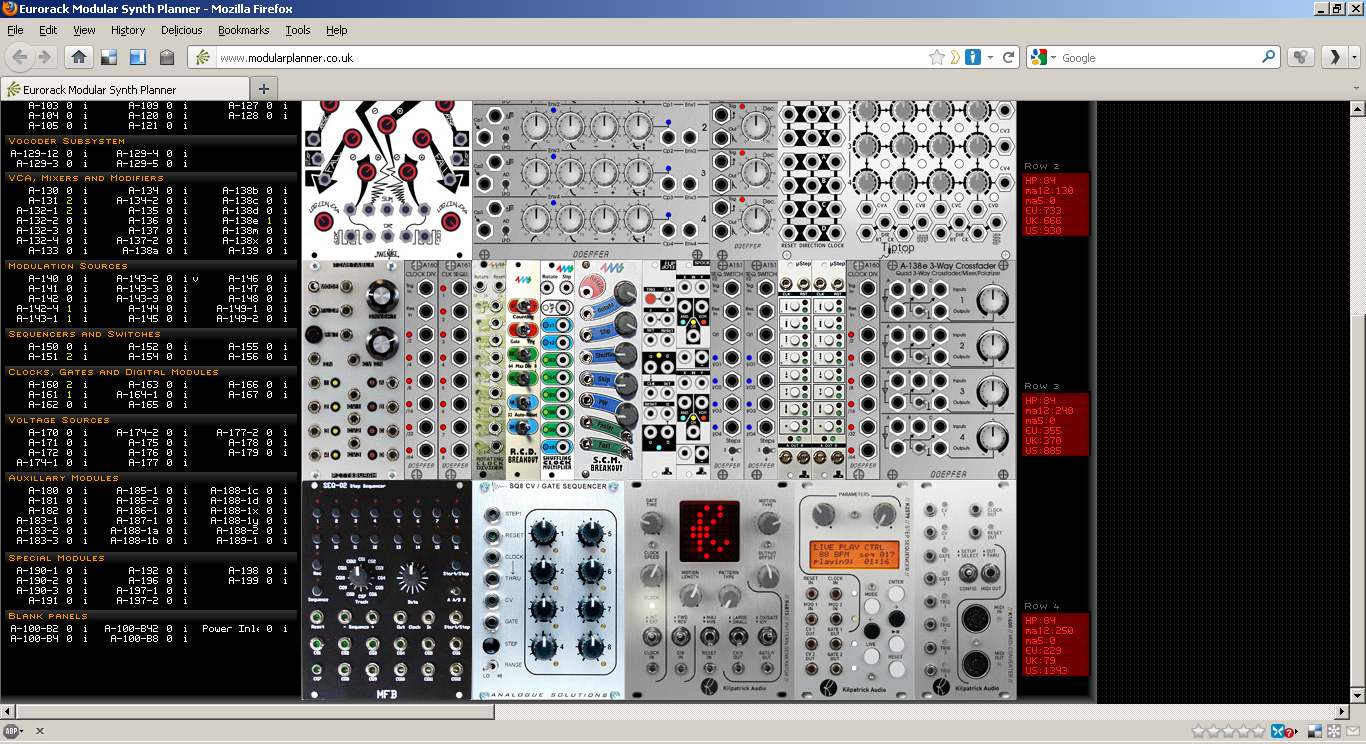Reload the page with the refresh icon
The width and height of the screenshot is (1366, 744).
(x=1009, y=58)
